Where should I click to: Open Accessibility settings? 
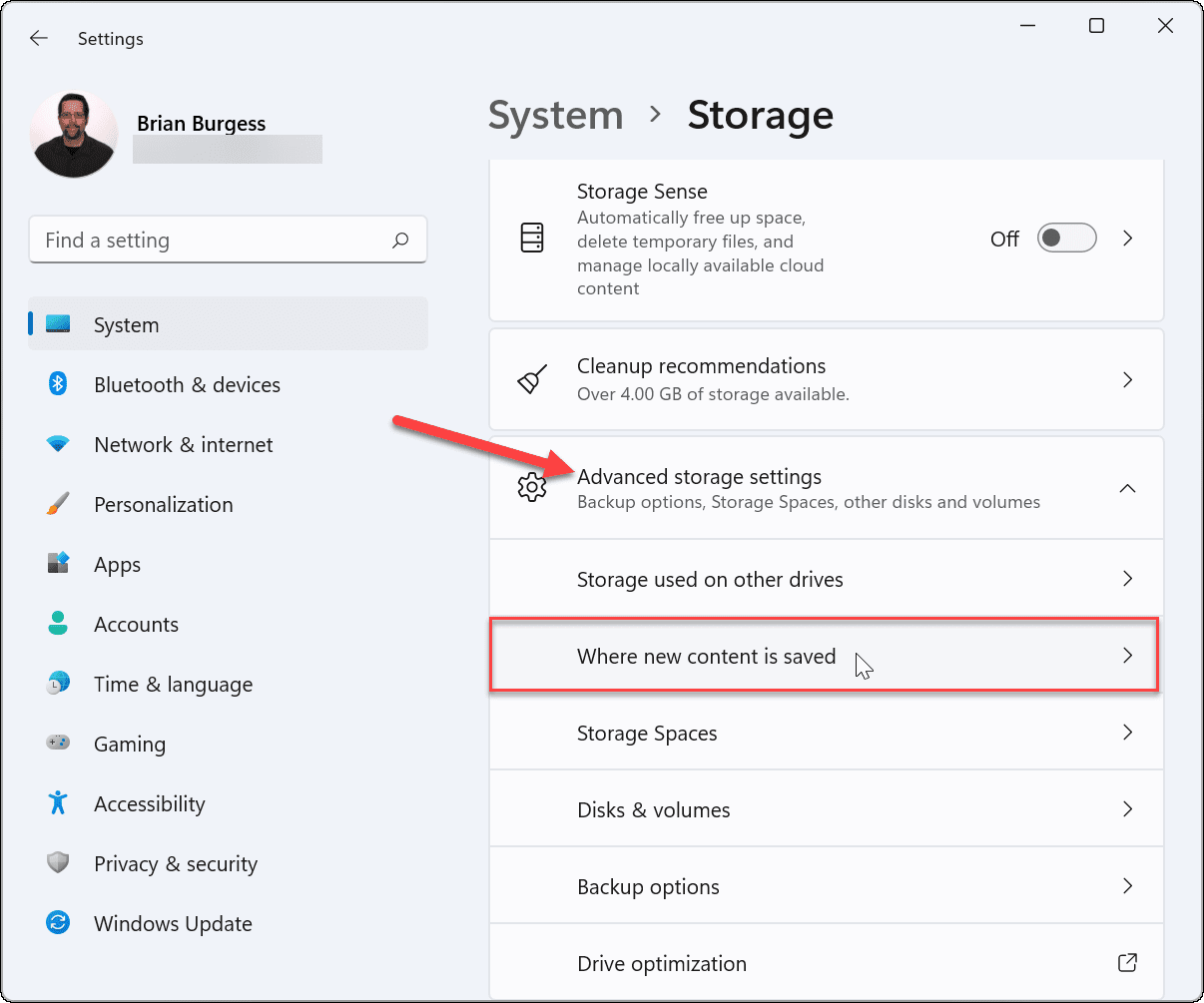(228, 803)
